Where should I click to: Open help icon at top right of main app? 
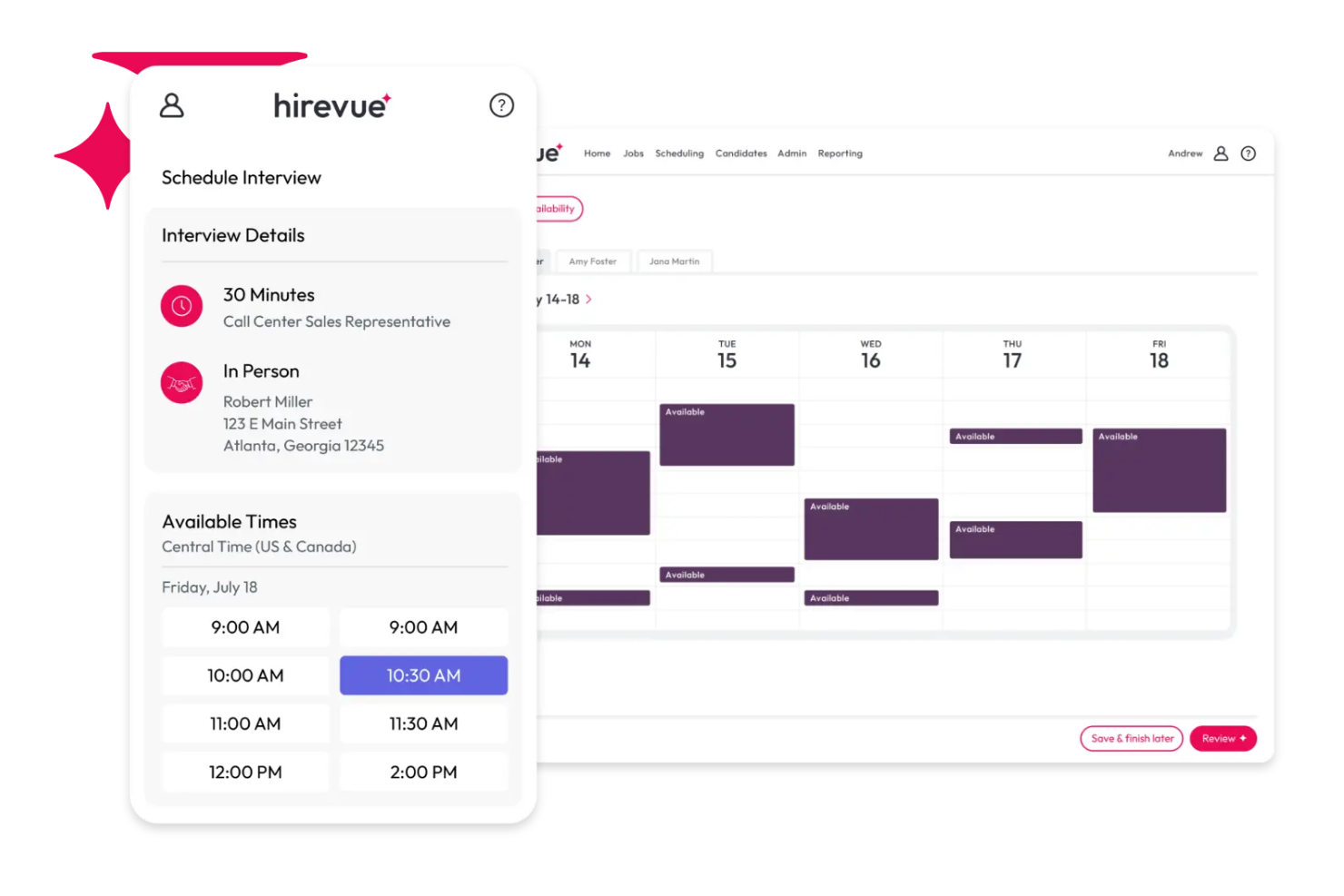[x=1249, y=153]
